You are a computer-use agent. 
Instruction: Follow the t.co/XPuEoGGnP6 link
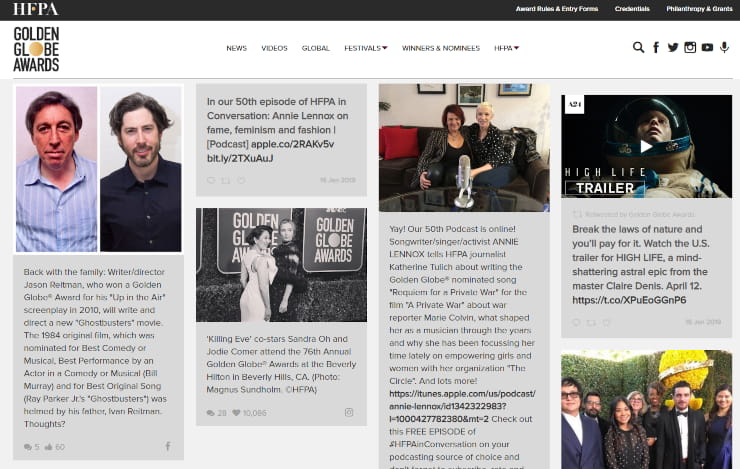(x=629, y=300)
